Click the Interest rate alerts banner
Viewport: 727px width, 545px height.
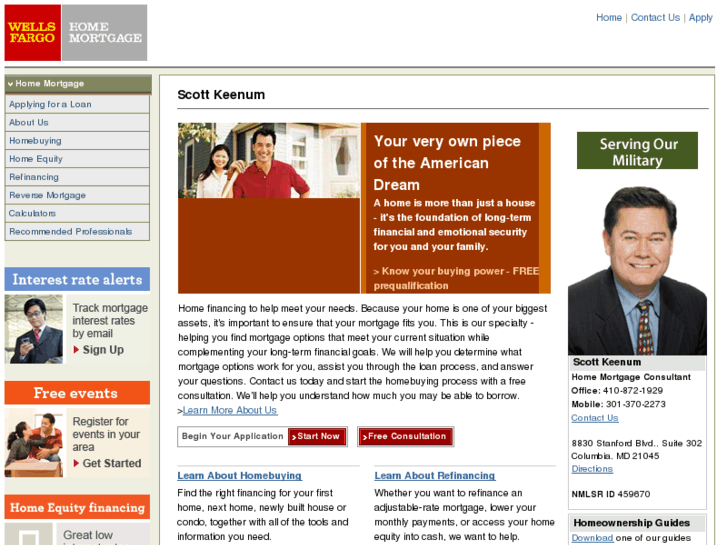point(77,279)
